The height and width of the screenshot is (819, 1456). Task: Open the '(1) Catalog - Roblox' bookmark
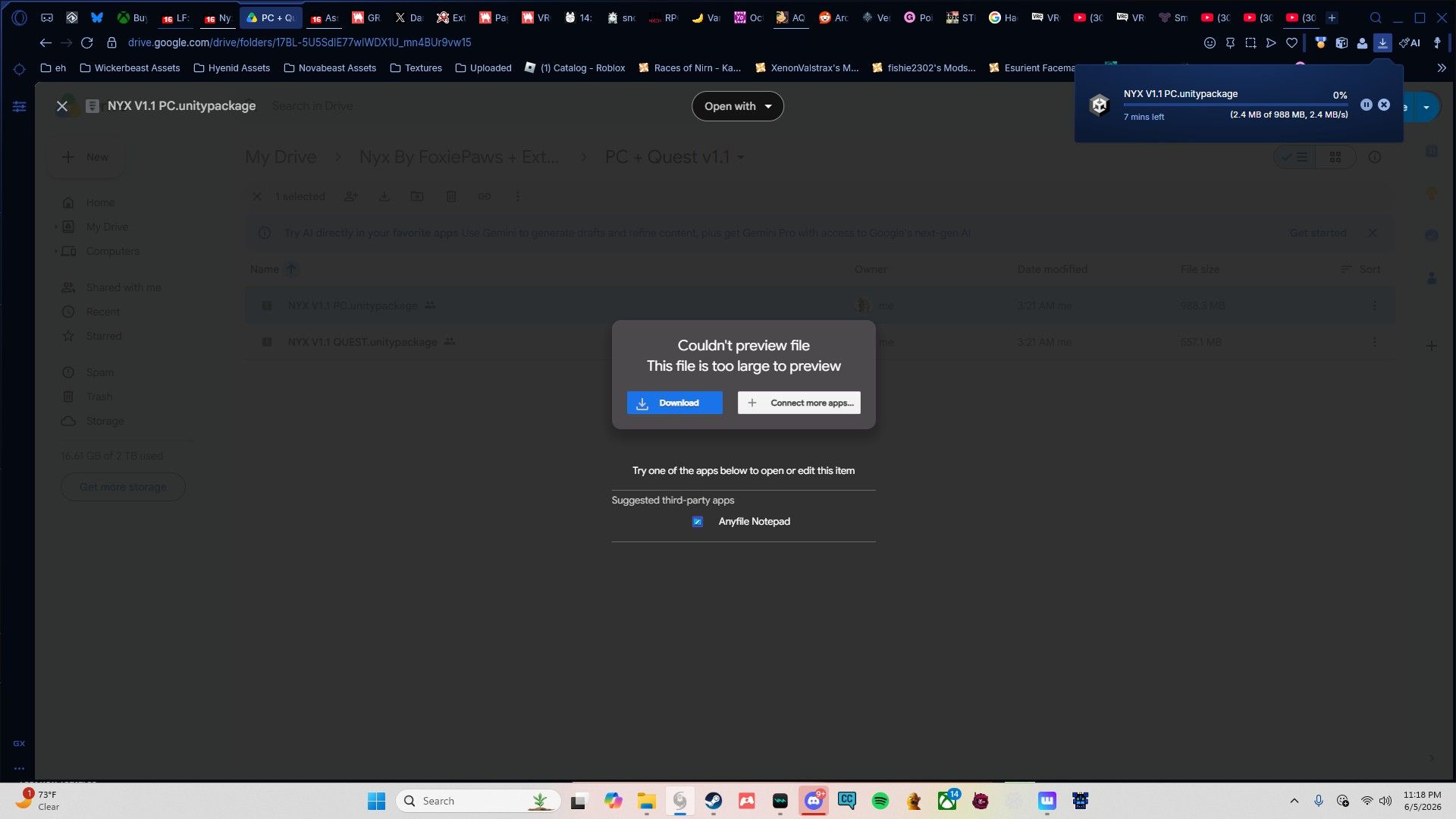tap(575, 68)
